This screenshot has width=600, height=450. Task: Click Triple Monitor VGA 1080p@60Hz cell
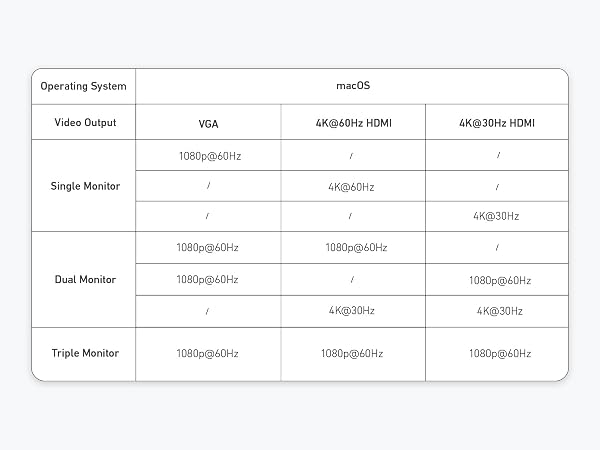point(208,354)
